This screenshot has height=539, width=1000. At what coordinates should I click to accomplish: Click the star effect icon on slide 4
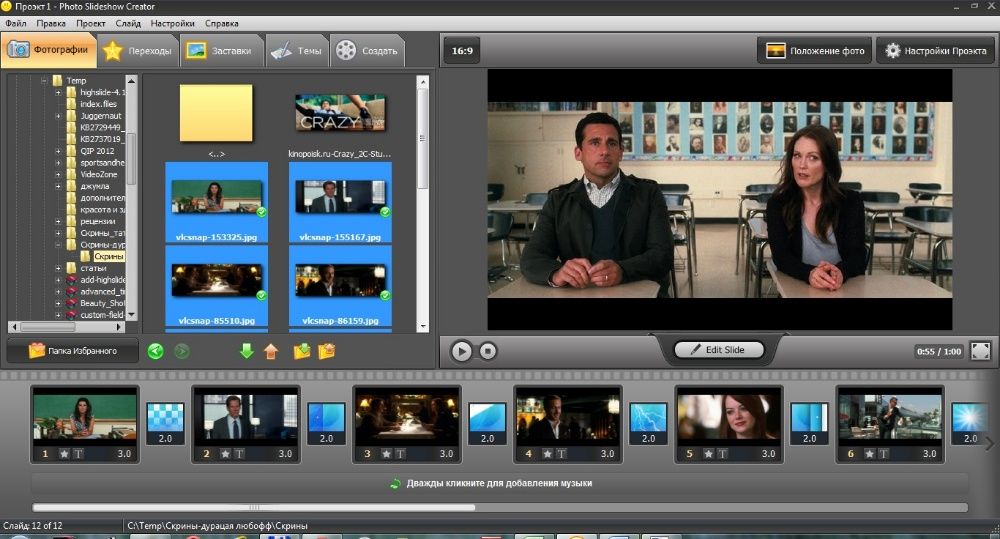click(x=548, y=454)
